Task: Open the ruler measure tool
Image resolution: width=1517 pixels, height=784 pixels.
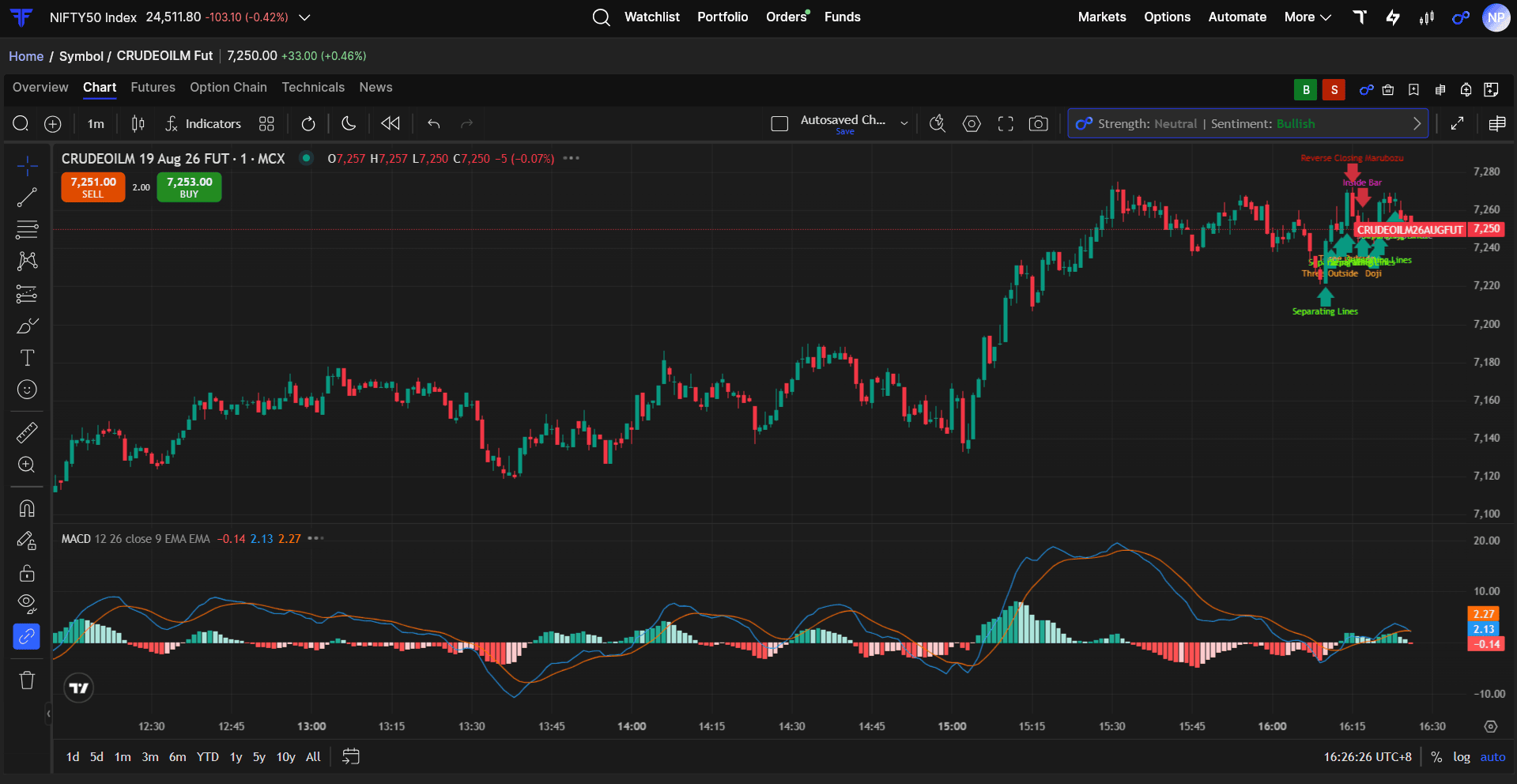Action: [27, 432]
